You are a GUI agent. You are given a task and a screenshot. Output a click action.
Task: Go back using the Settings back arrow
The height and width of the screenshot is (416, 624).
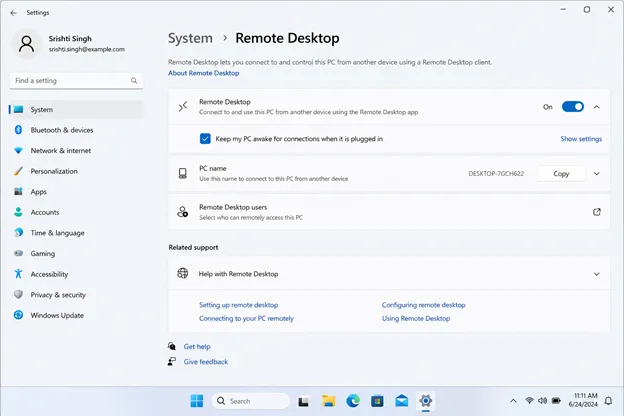point(13,13)
